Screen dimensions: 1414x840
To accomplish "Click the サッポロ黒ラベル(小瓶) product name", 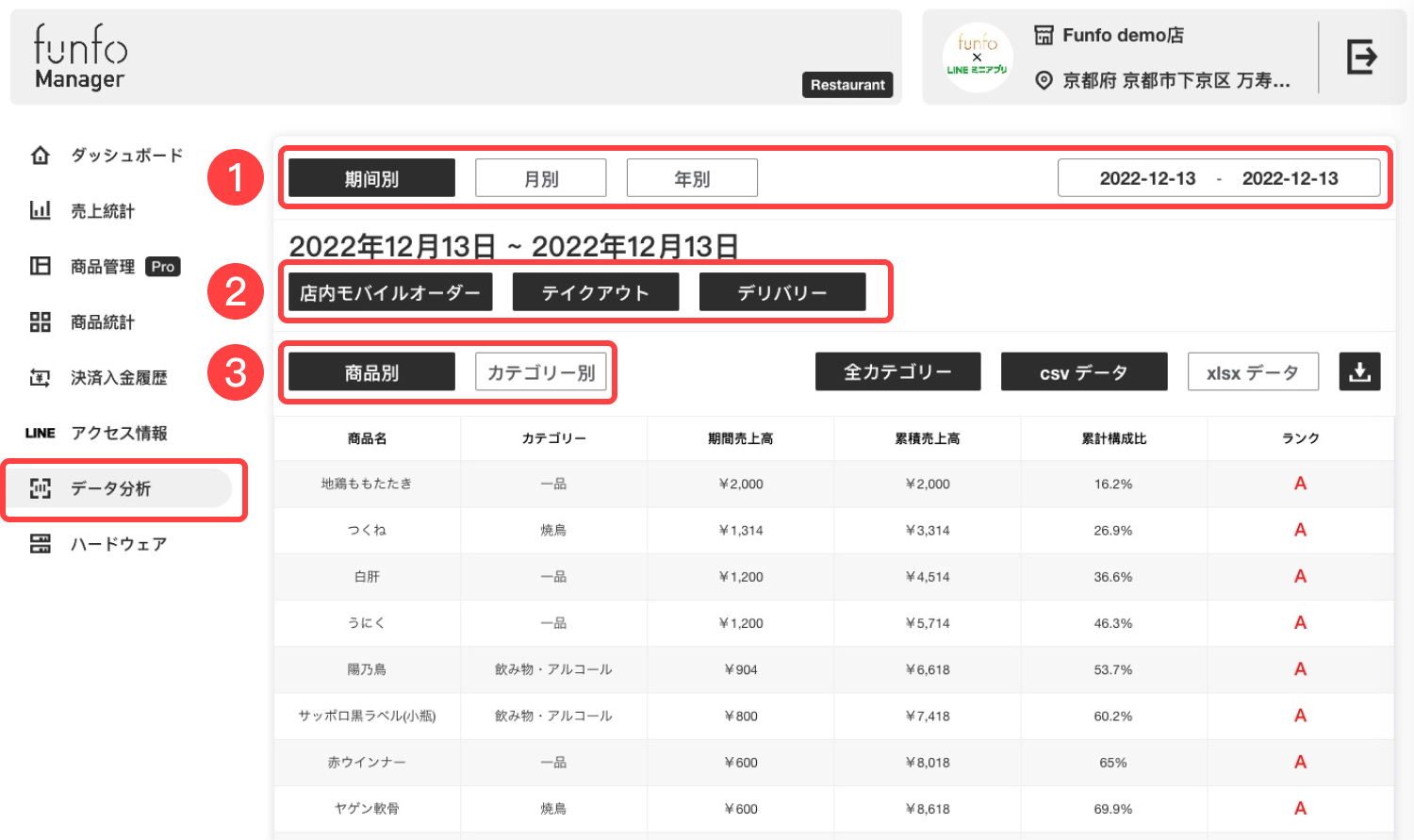I will (367, 716).
